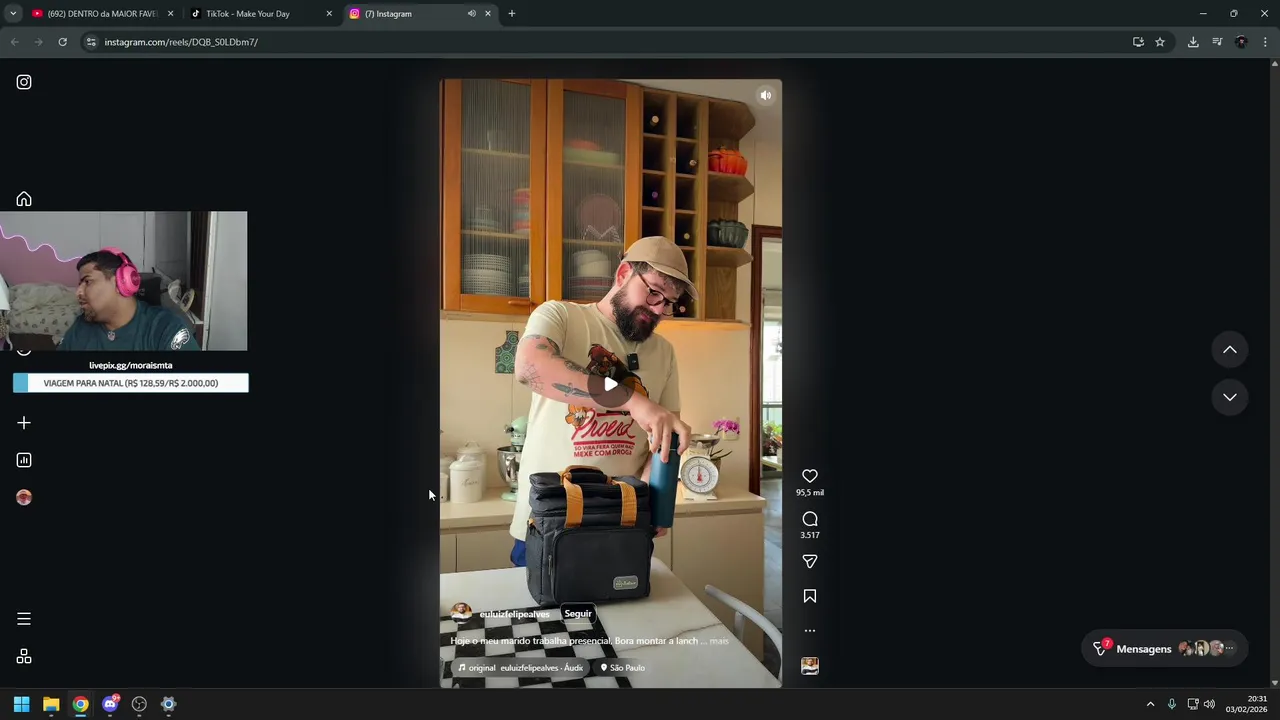Go back in browser history
Screen dimensions: 1280x720
(x=14, y=42)
